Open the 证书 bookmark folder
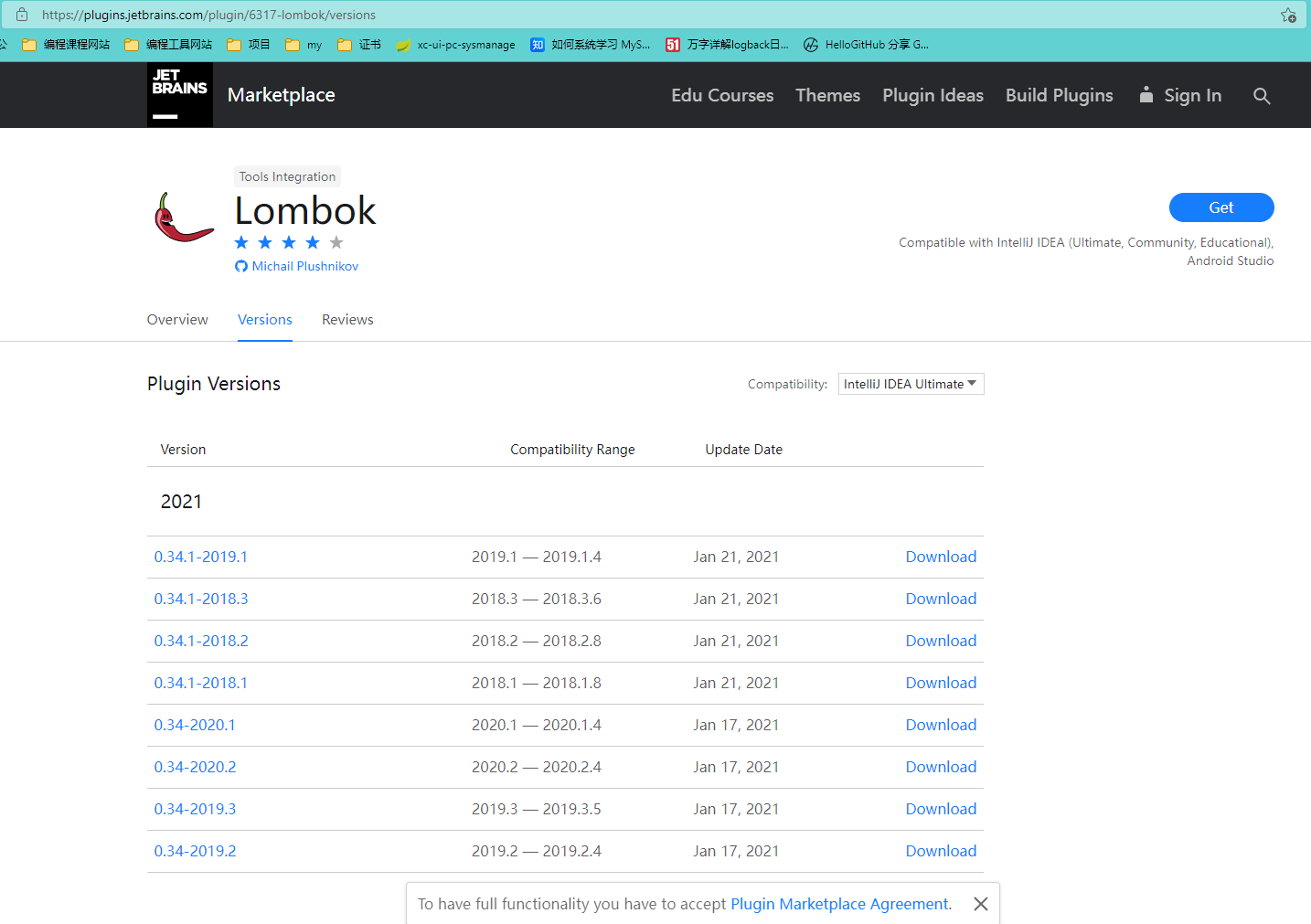The width and height of the screenshot is (1311, 924). (359, 45)
